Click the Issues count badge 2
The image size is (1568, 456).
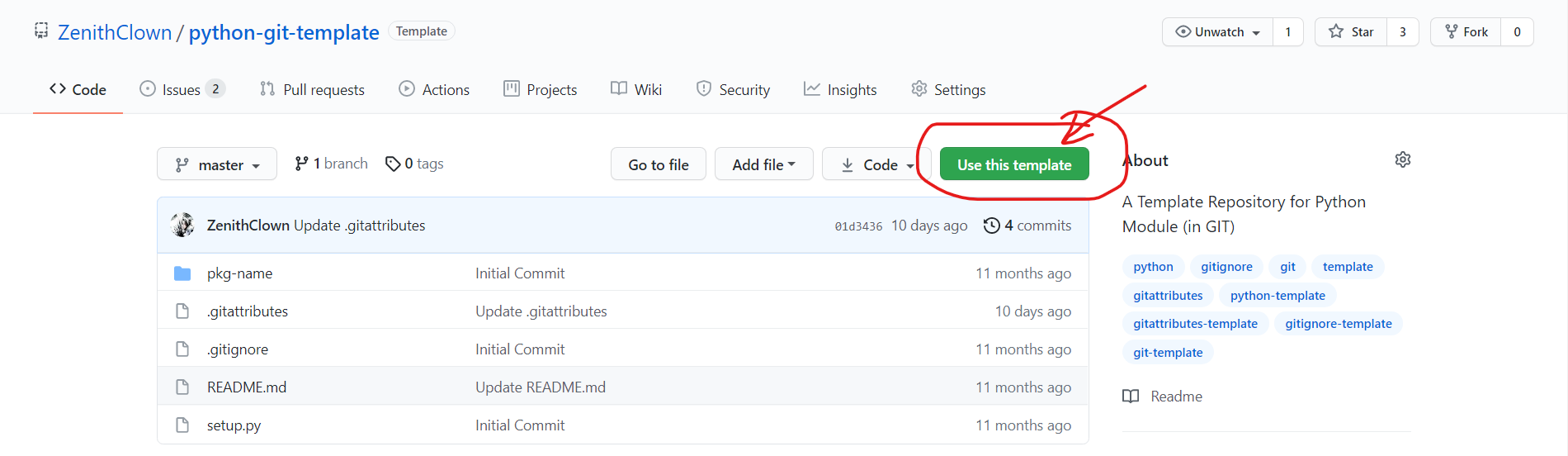(215, 88)
